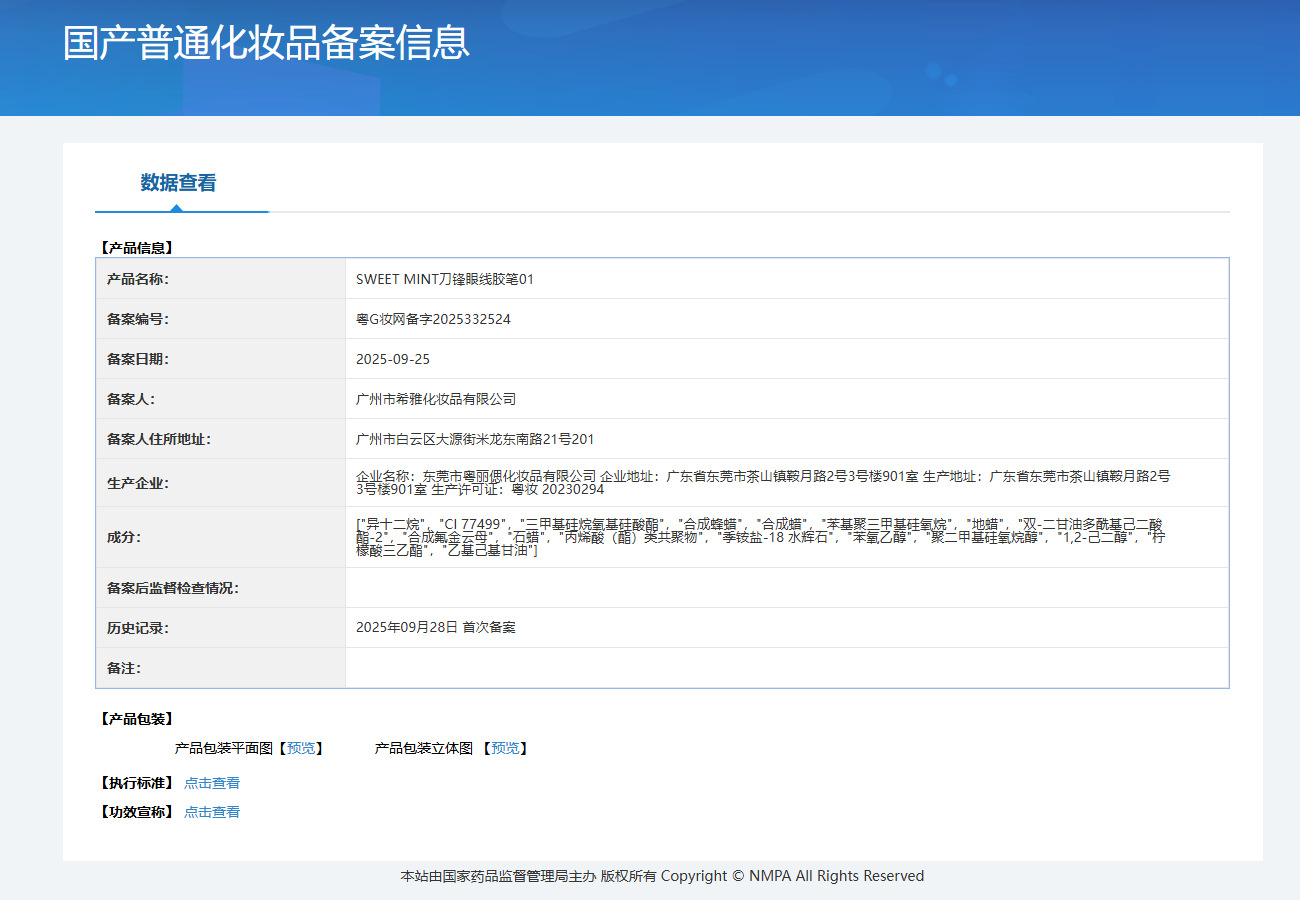This screenshot has height=900, width=1300.
Task: Click the 备案日期 row label
Action: click(138, 359)
